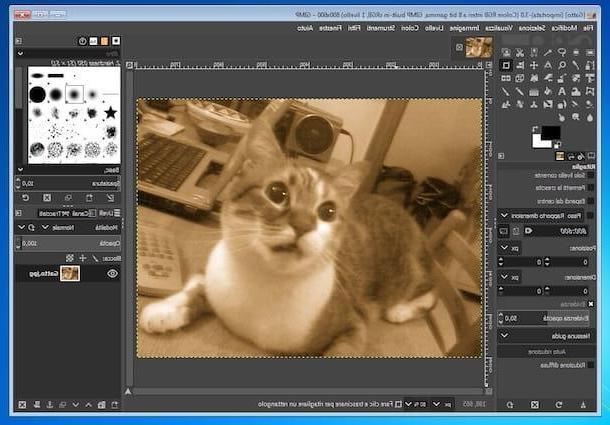The height and width of the screenshot is (425, 610).
Task: Select the Eraser tool
Action: click(x=590, y=104)
